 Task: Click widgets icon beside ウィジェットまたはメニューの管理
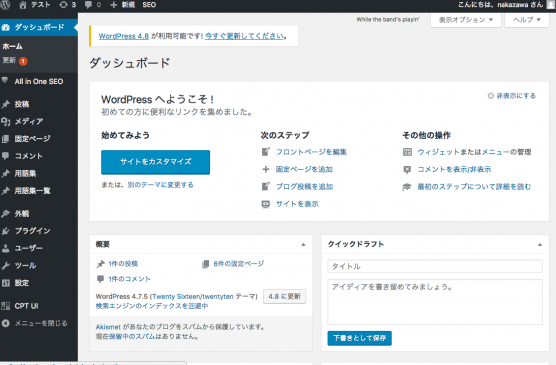coord(407,152)
